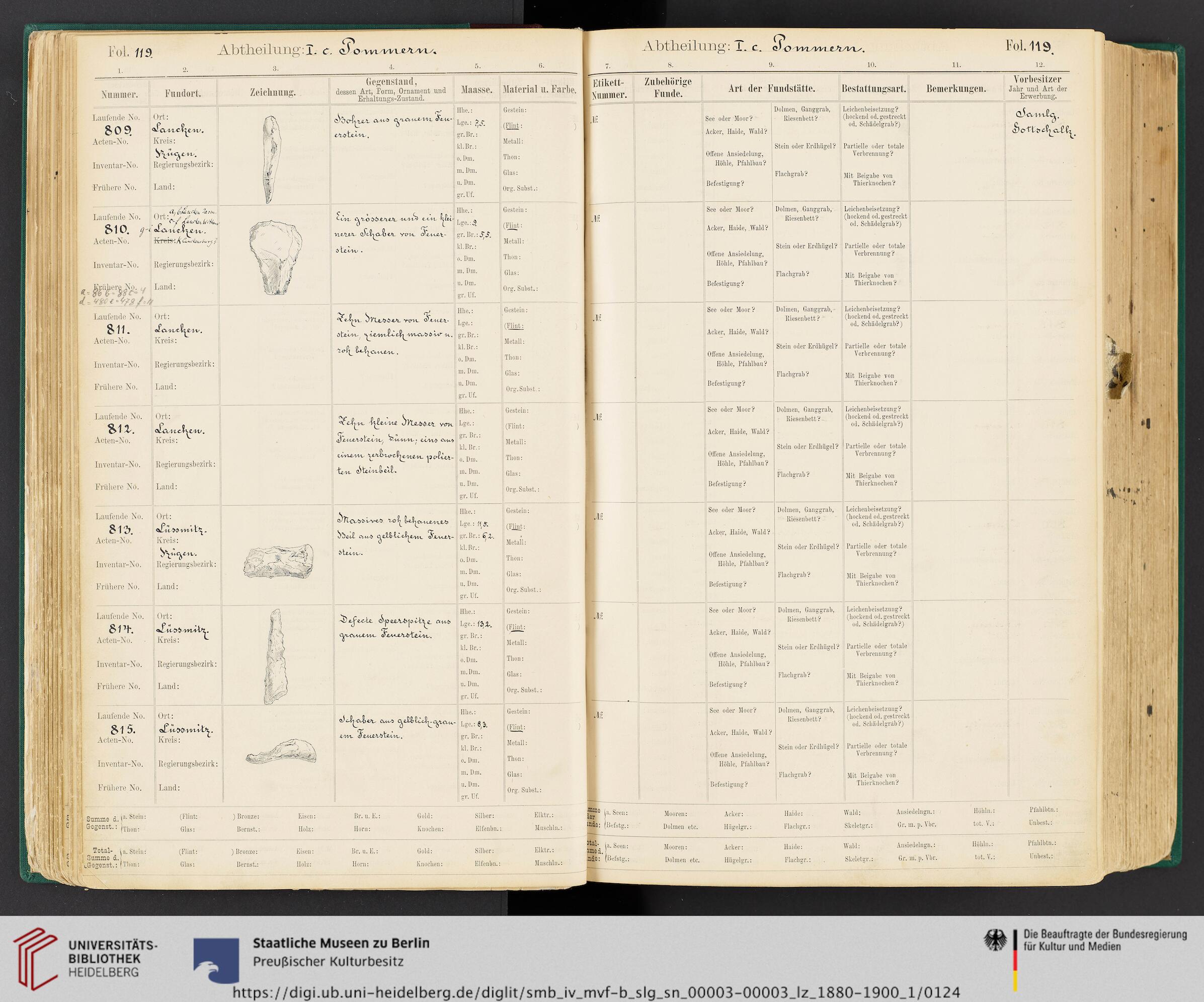Click width value '5.5' in row 810
The image size is (1204, 1002).
pyautogui.click(x=485, y=235)
